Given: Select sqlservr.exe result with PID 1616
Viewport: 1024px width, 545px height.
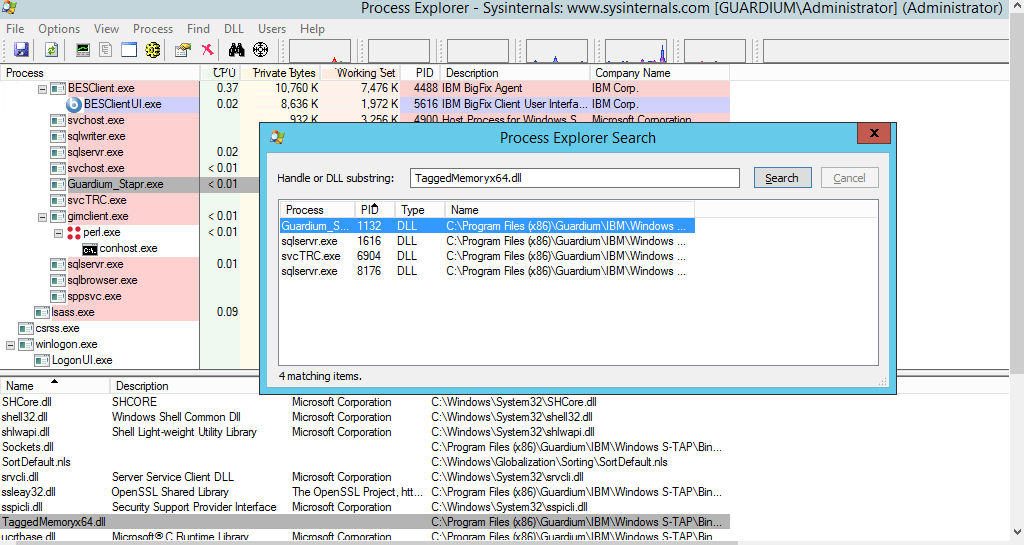Looking at the screenshot, I should (487, 241).
